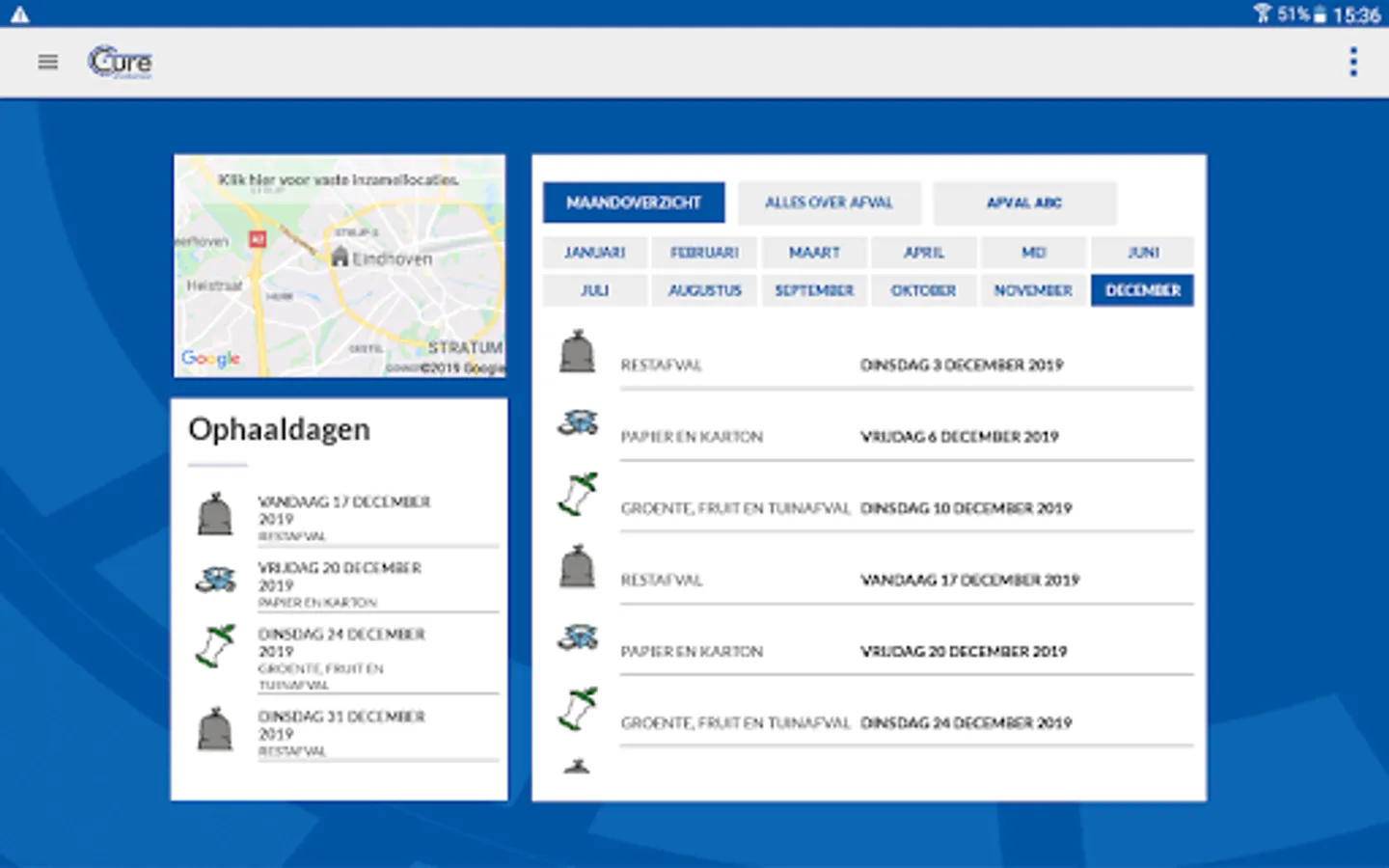Select the Oktober month button
The image size is (1389, 868).
[x=924, y=290]
